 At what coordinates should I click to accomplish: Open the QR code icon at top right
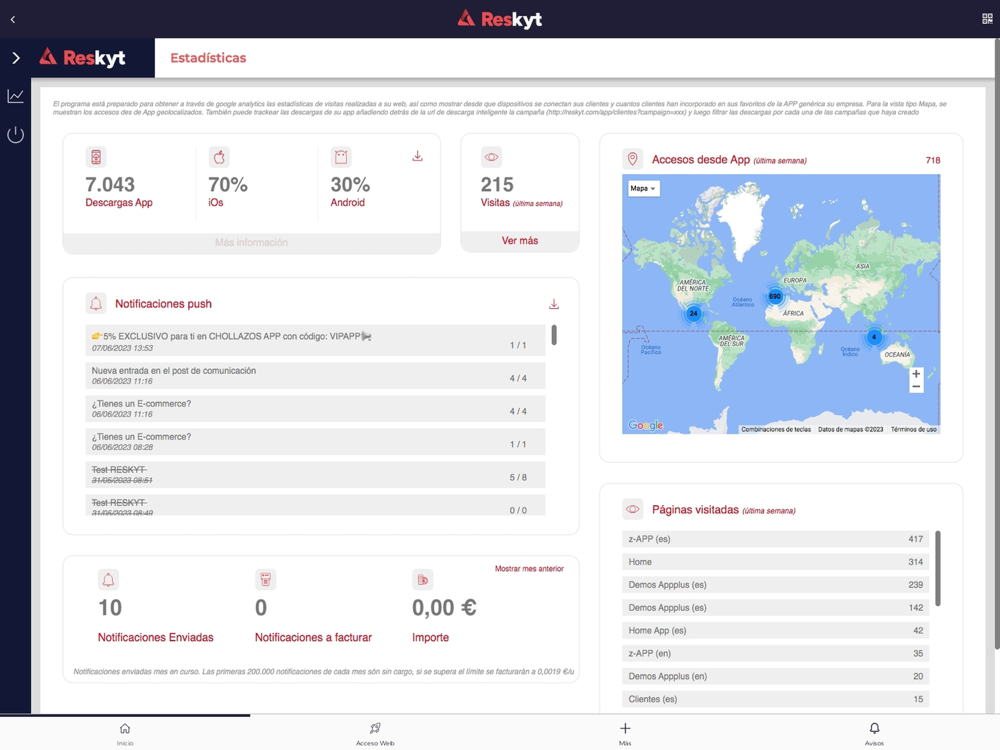(987, 19)
